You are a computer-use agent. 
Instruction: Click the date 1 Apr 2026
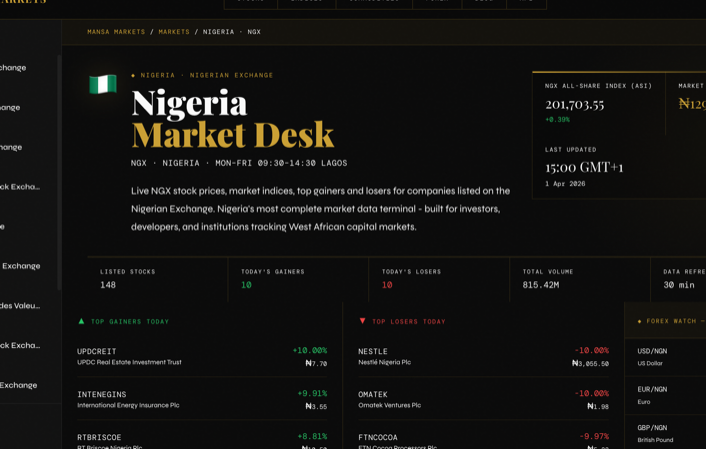click(x=565, y=184)
